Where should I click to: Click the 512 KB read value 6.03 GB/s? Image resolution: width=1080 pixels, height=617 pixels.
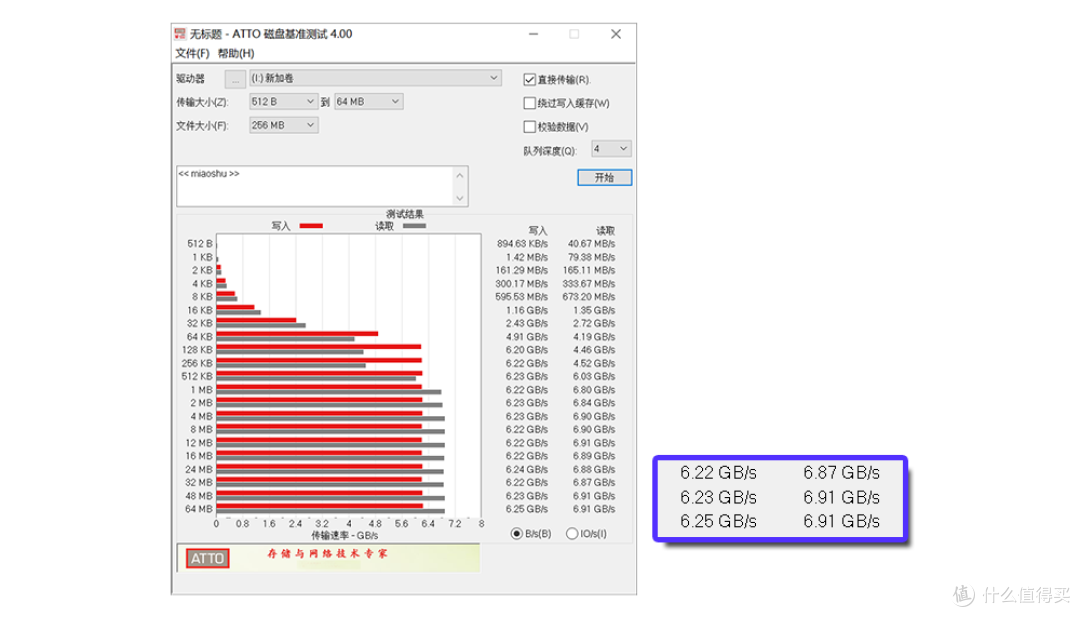tap(594, 377)
